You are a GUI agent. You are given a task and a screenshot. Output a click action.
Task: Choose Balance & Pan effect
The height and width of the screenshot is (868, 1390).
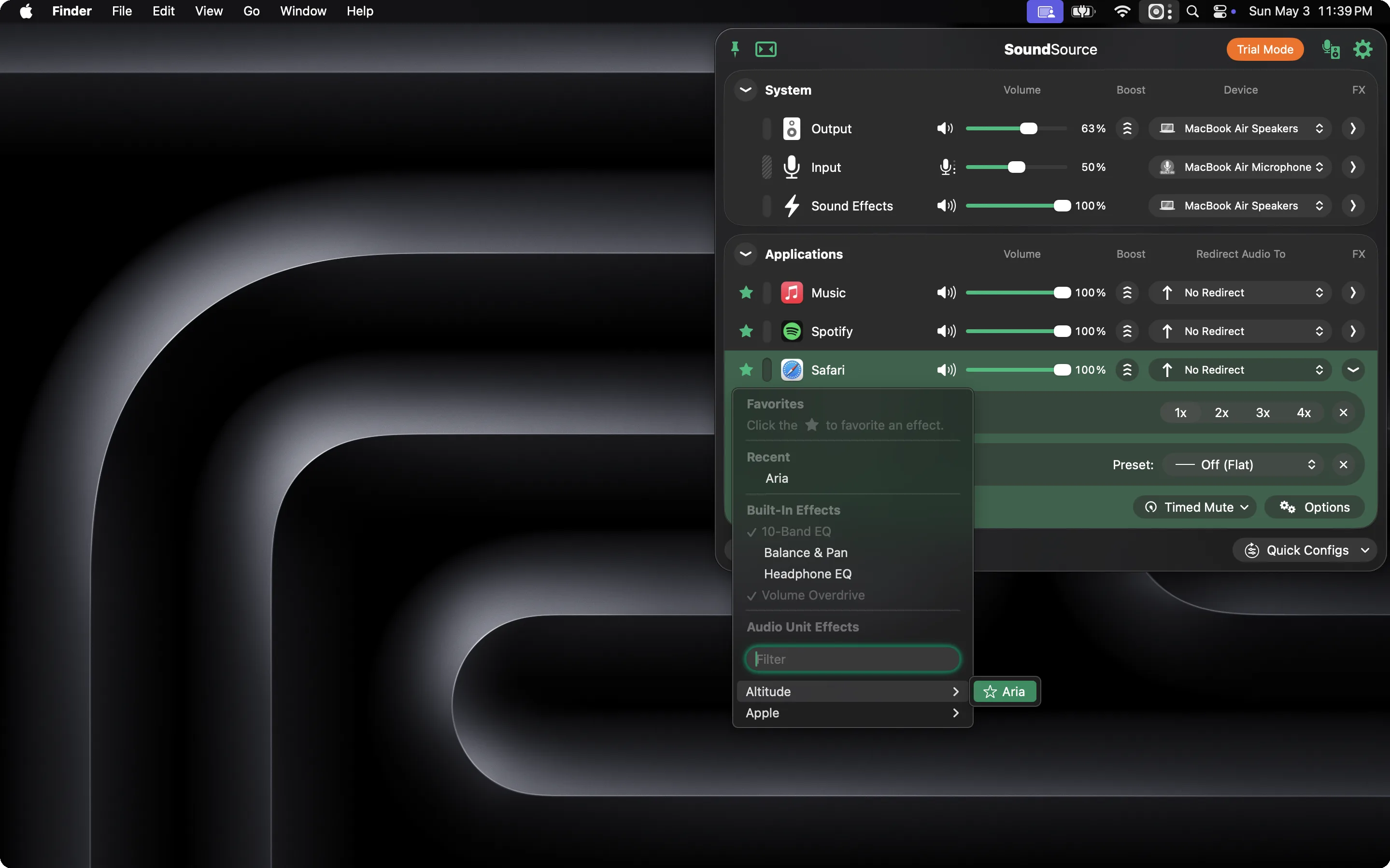(852, 552)
